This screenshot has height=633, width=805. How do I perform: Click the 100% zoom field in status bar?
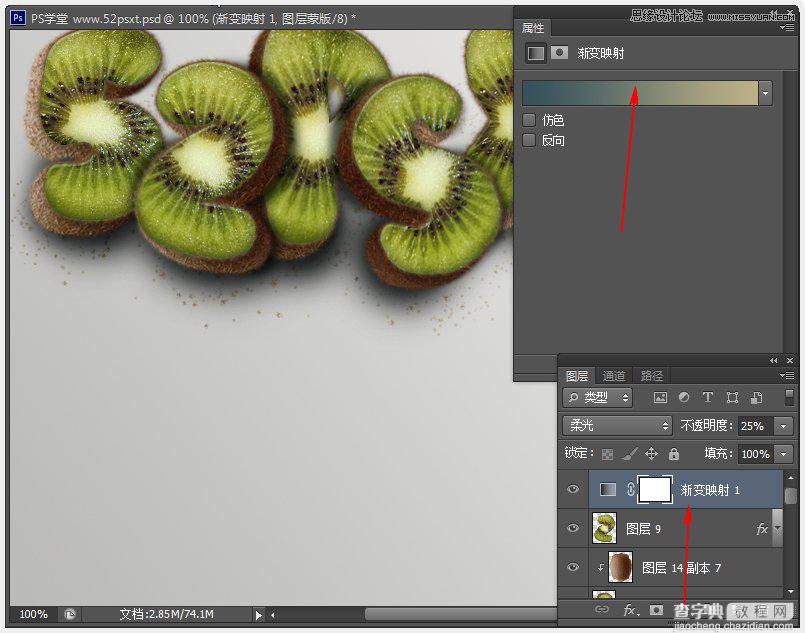point(34,614)
